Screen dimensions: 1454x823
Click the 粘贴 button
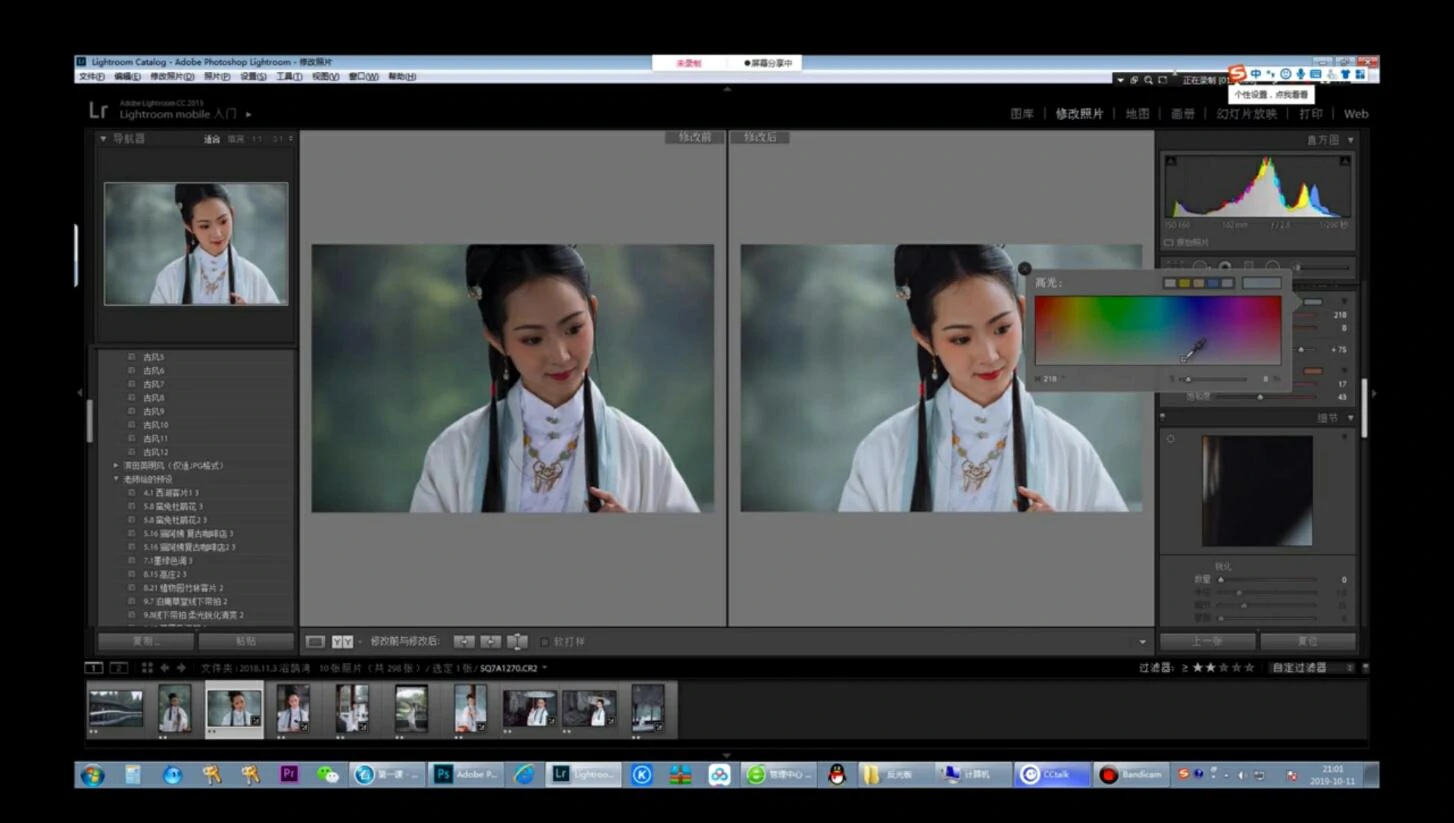[246, 642]
